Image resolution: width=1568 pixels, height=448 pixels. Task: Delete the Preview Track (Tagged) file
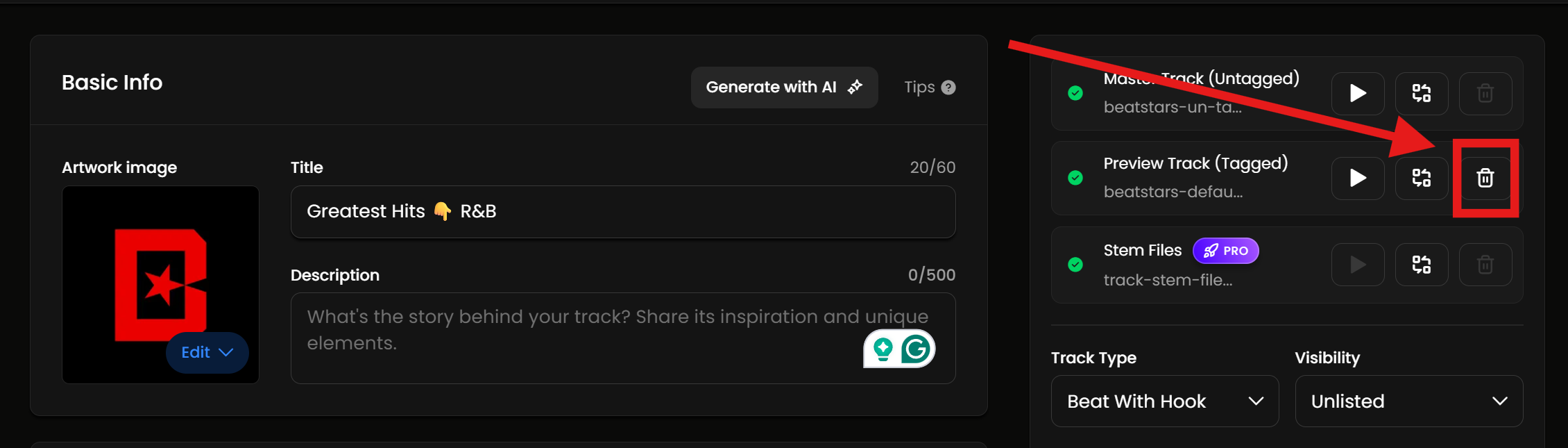pos(1485,178)
